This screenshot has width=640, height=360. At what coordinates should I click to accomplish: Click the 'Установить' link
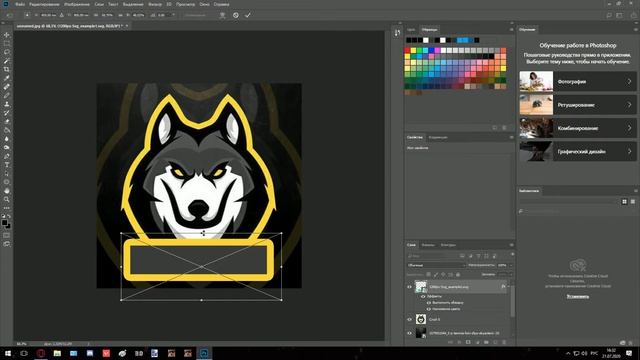click(578, 296)
